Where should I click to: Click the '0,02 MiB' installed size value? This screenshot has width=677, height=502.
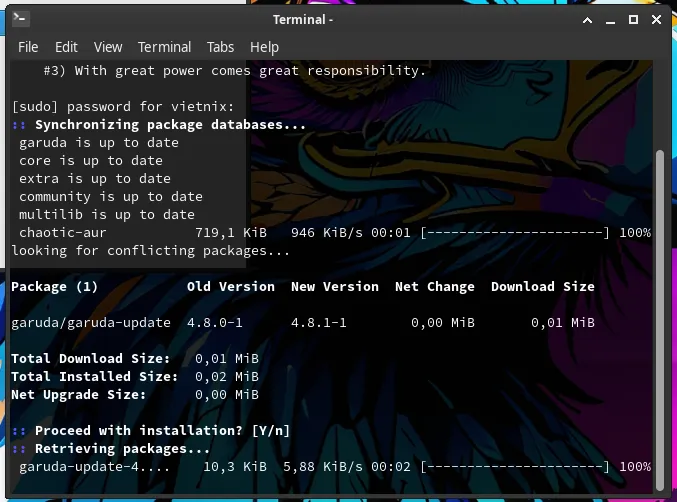pos(227,376)
